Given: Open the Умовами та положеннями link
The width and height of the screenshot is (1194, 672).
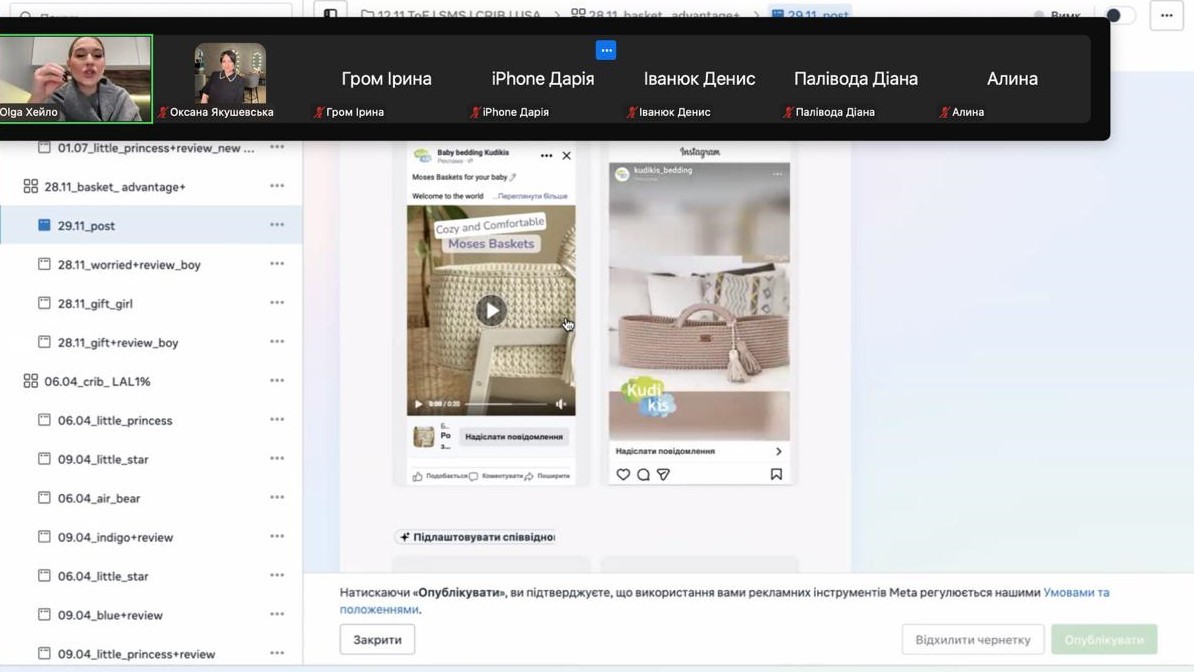Looking at the screenshot, I should pyautogui.click(x=1075, y=593).
